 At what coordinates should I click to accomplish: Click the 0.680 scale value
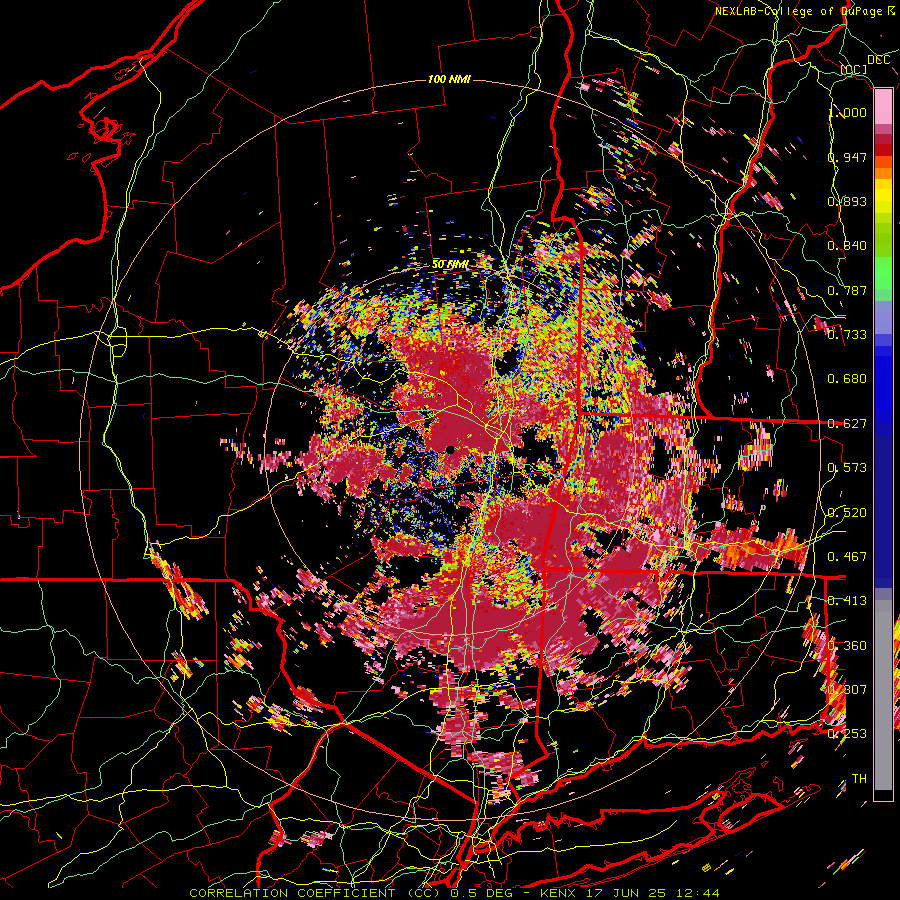(847, 379)
